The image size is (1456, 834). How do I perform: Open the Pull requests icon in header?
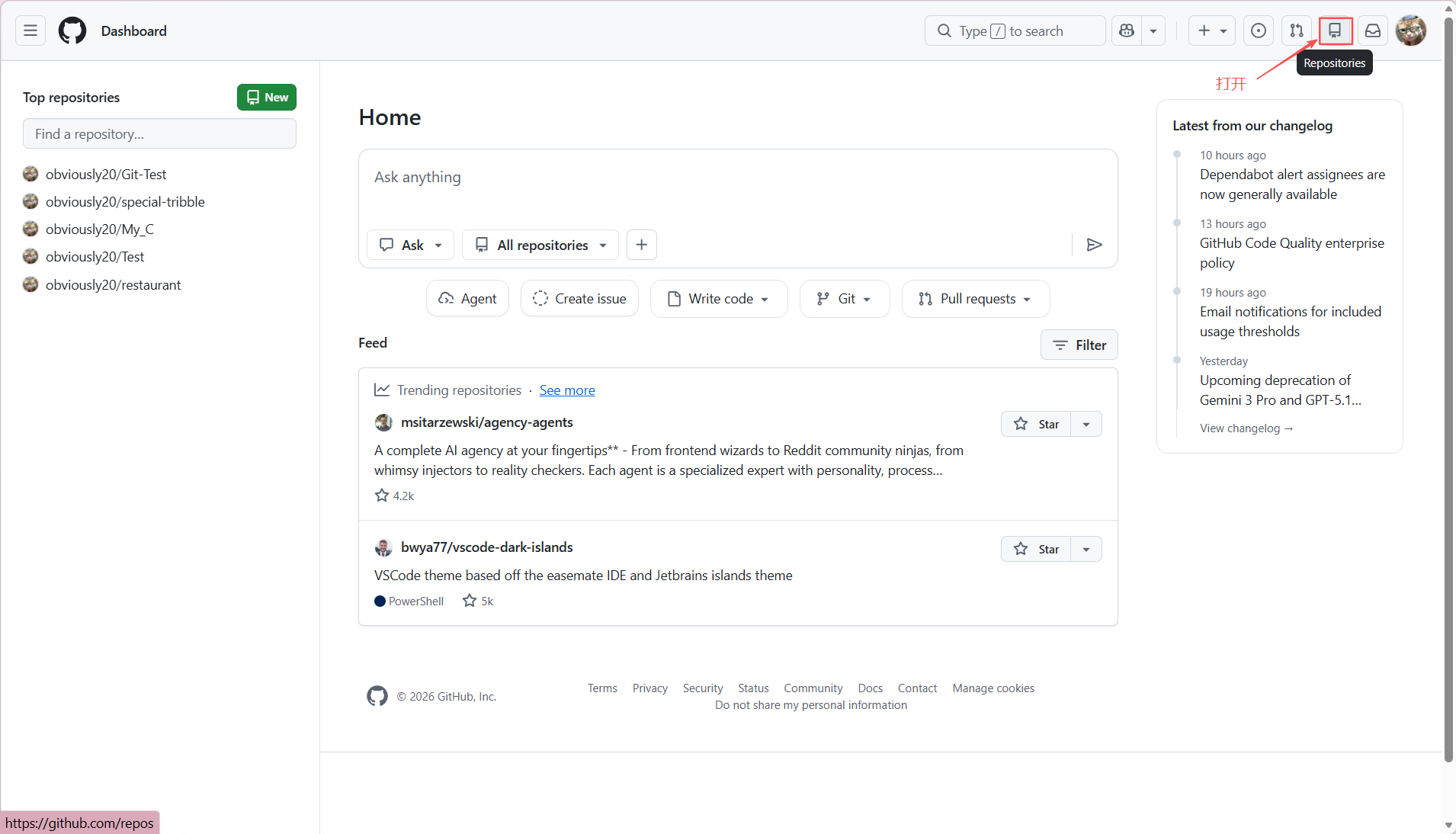point(1297,30)
